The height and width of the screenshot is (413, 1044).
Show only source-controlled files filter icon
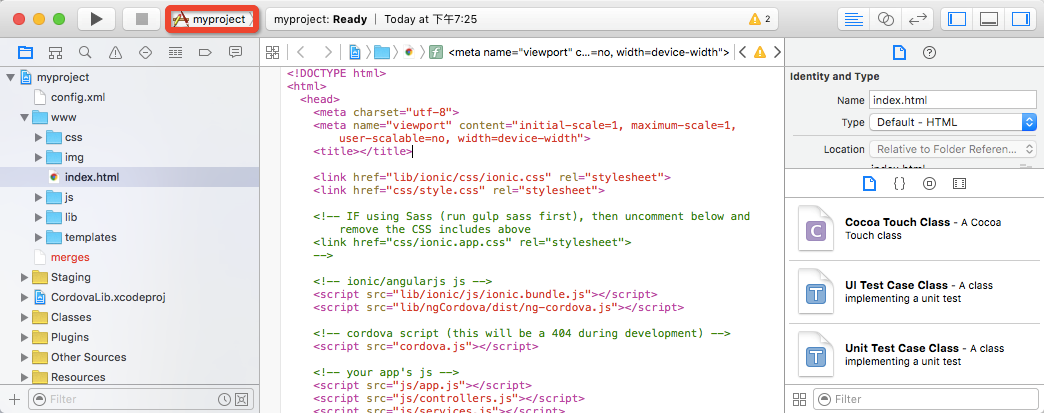pos(242,399)
